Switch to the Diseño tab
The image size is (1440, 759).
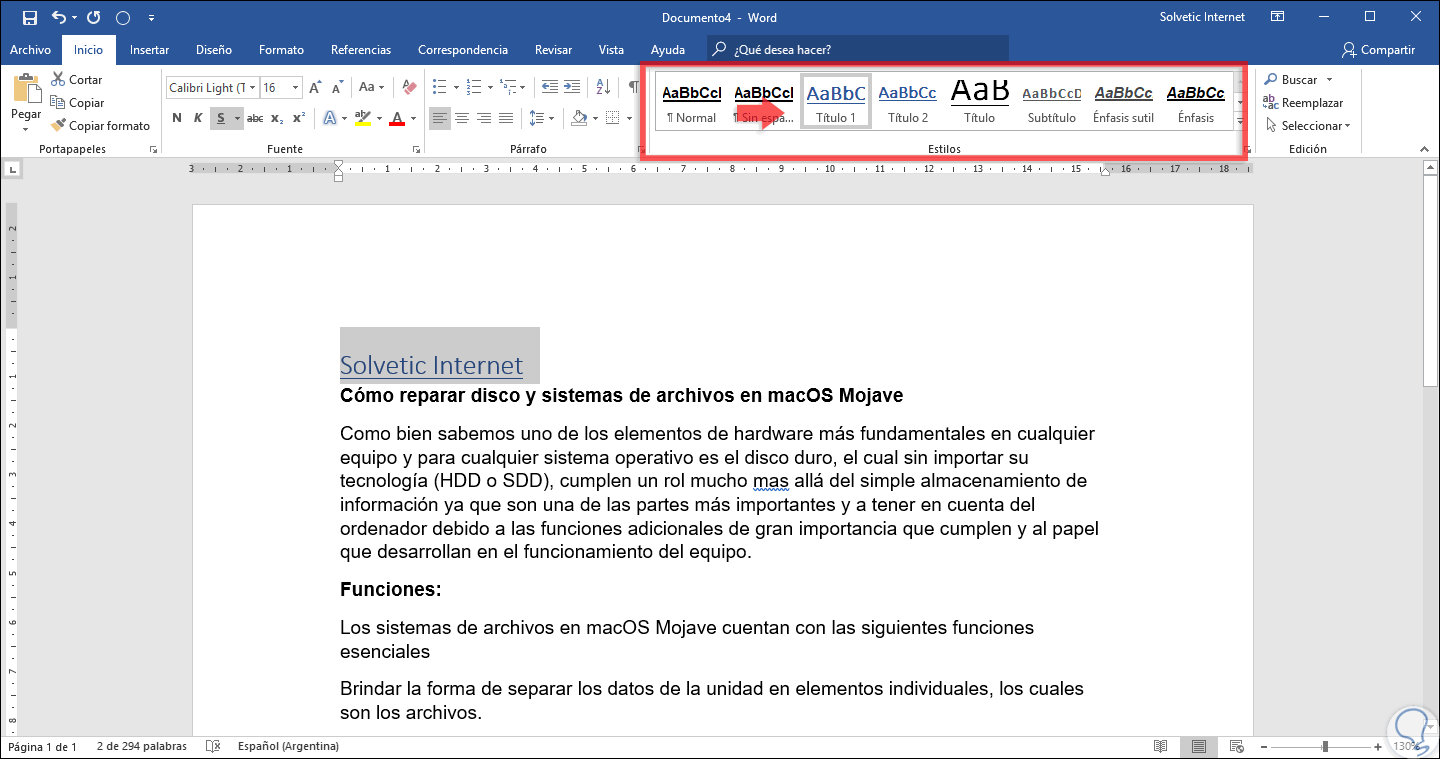coord(214,50)
